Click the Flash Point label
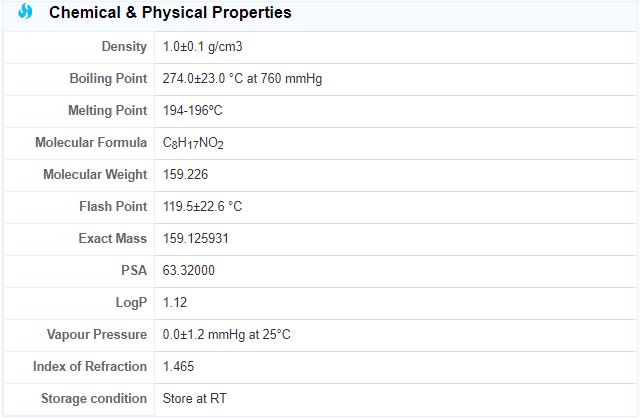 tap(113, 207)
